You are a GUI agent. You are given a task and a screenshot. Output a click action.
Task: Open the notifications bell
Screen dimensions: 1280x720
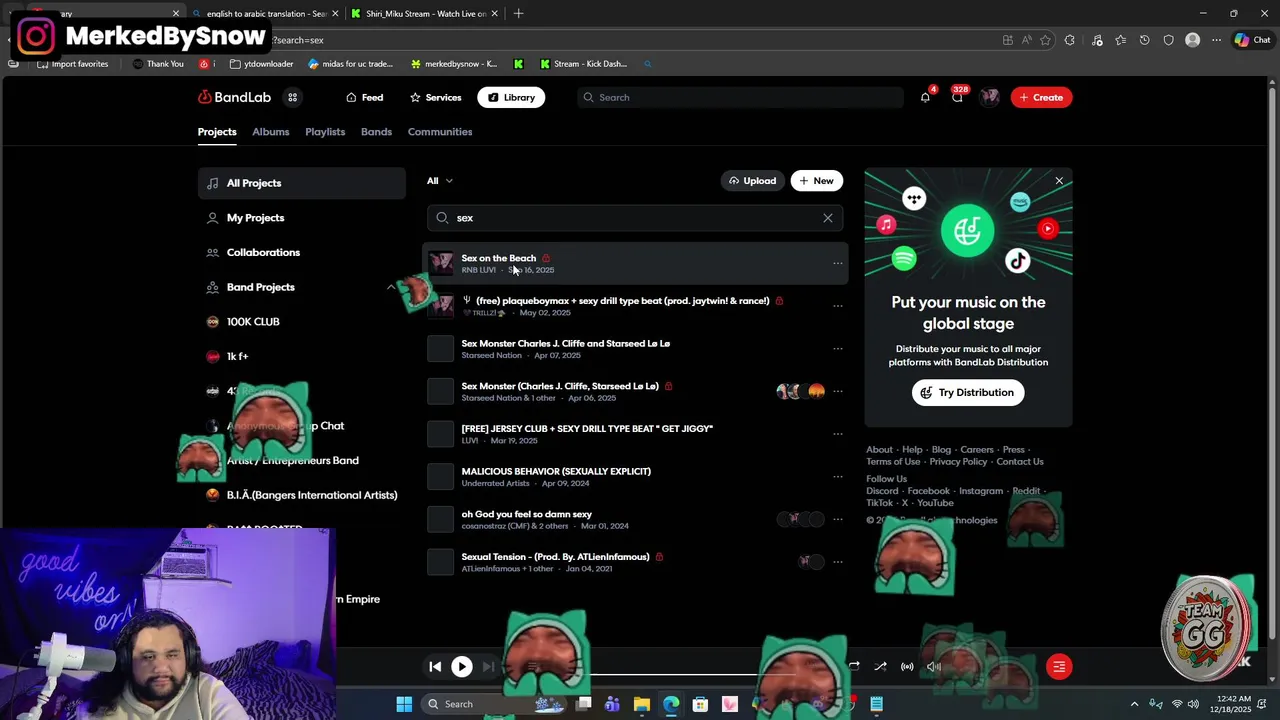point(925,97)
